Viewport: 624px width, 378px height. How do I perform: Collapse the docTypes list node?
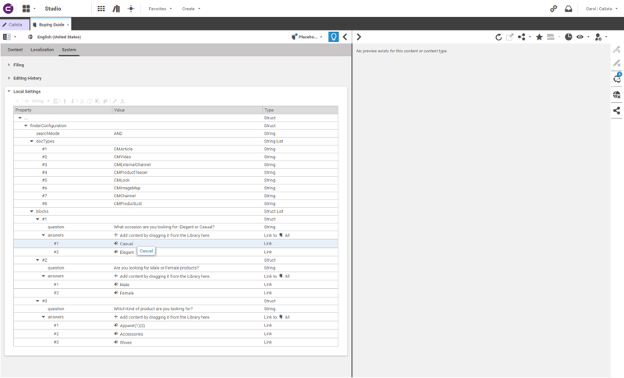click(x=32, y=141)
